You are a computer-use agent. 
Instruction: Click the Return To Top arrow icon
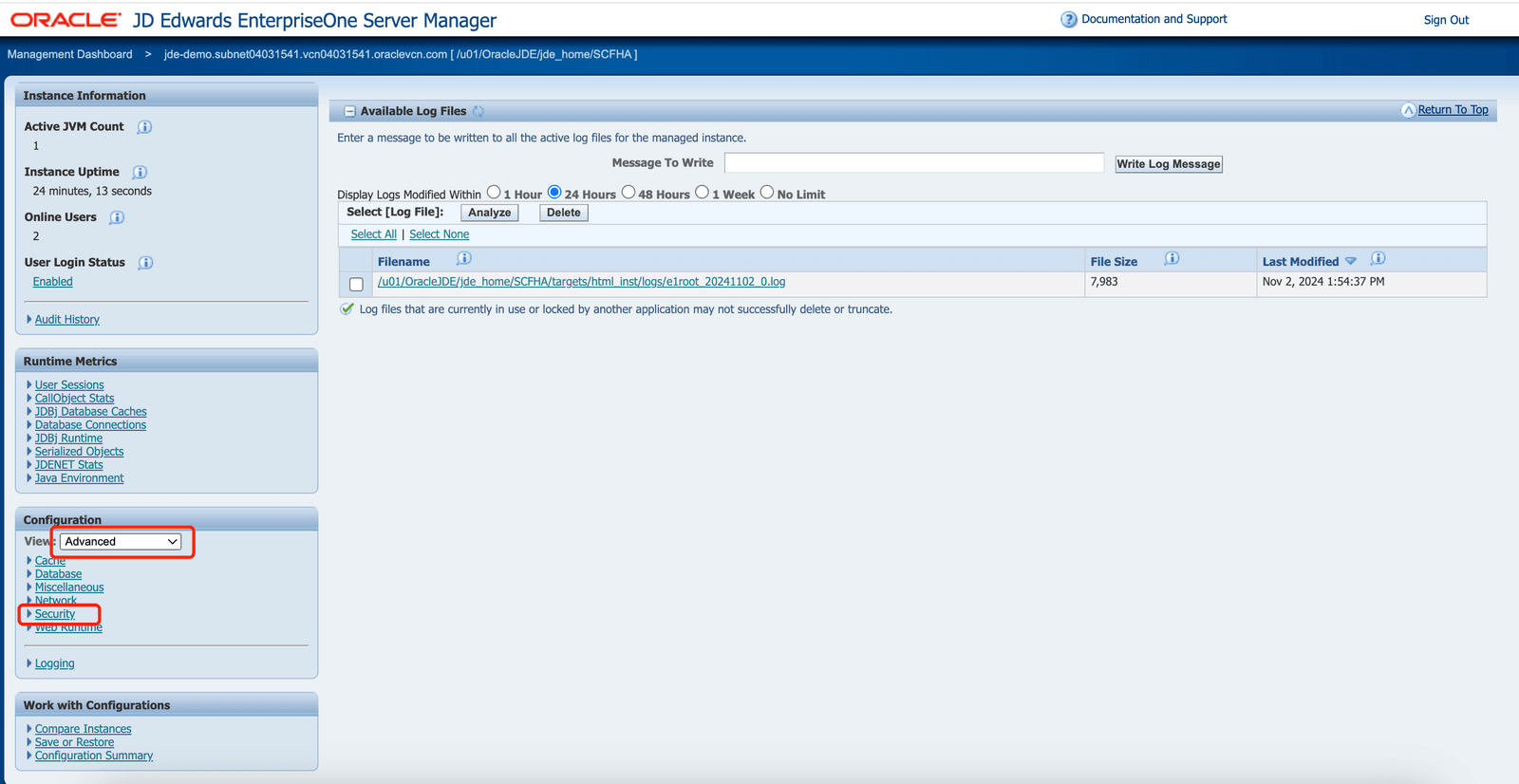(x=1408, y=110)
